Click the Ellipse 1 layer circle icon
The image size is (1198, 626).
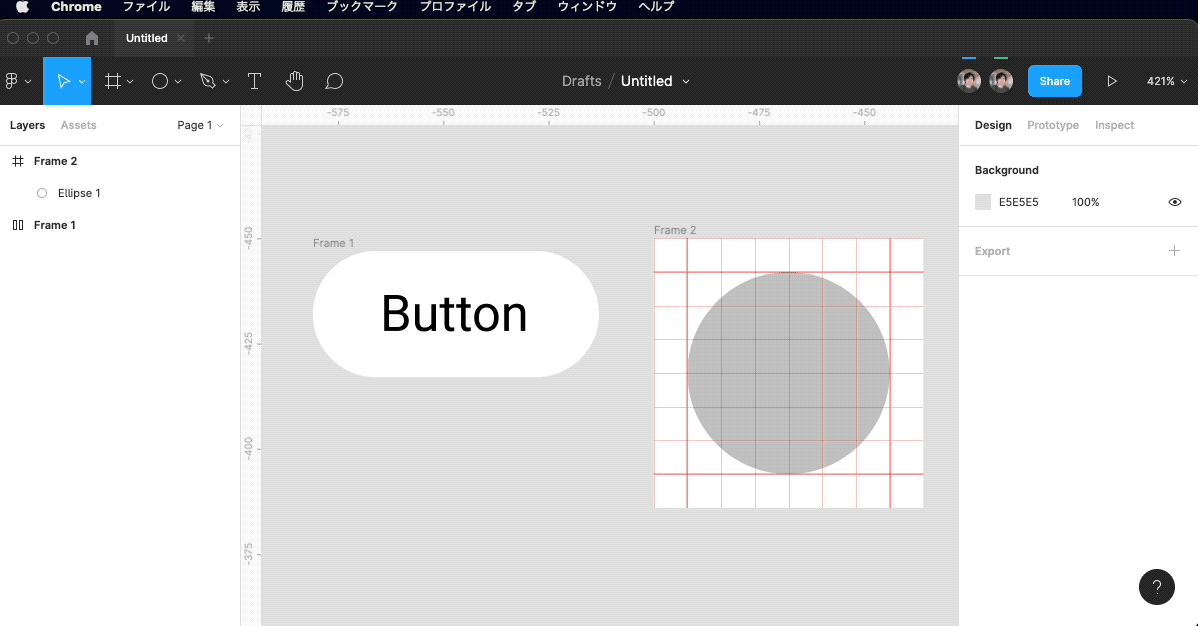point(42,193)
